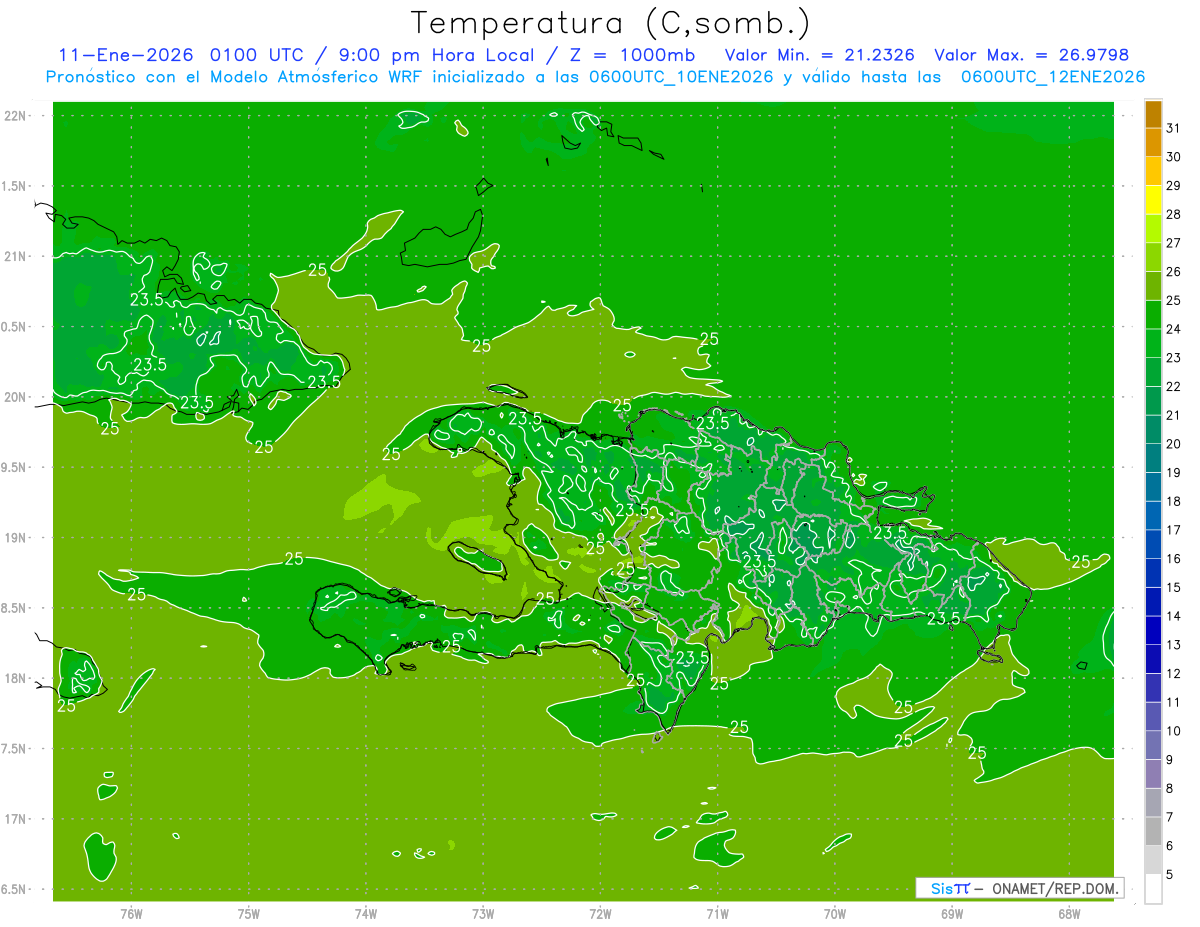Click legend value 14
This screenshot has width=1200, height=927.
point(1174,617)
